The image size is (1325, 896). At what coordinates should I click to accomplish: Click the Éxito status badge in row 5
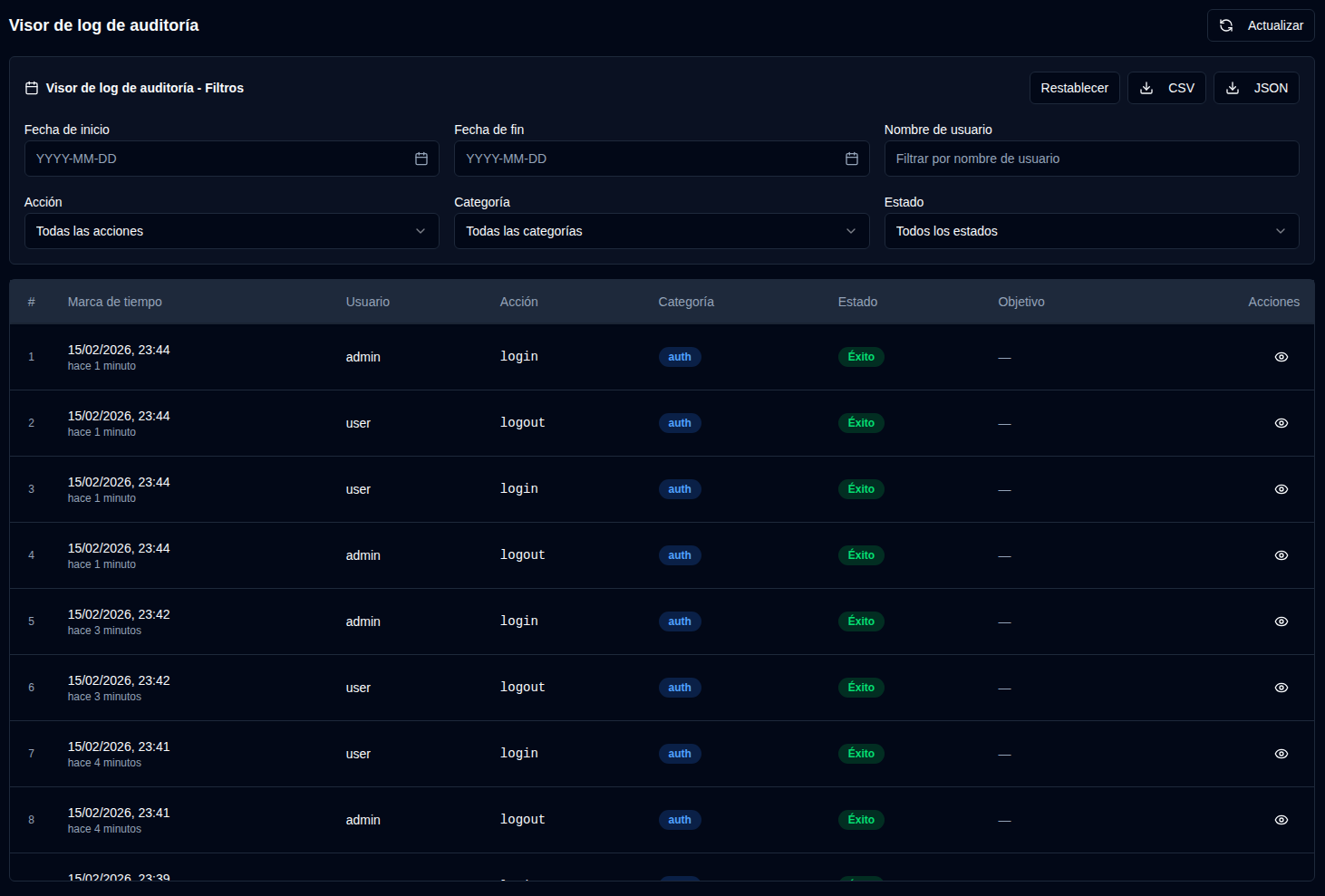860,621
